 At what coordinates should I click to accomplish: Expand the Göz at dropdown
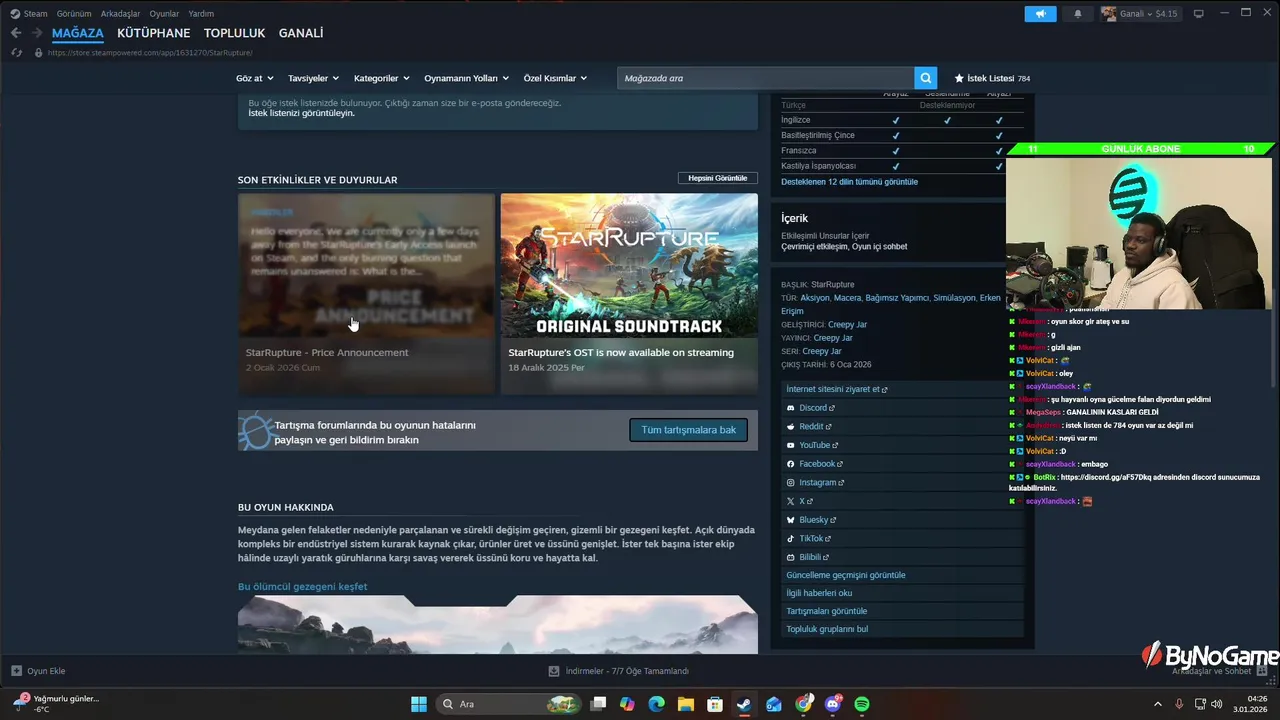coord(255,78)
